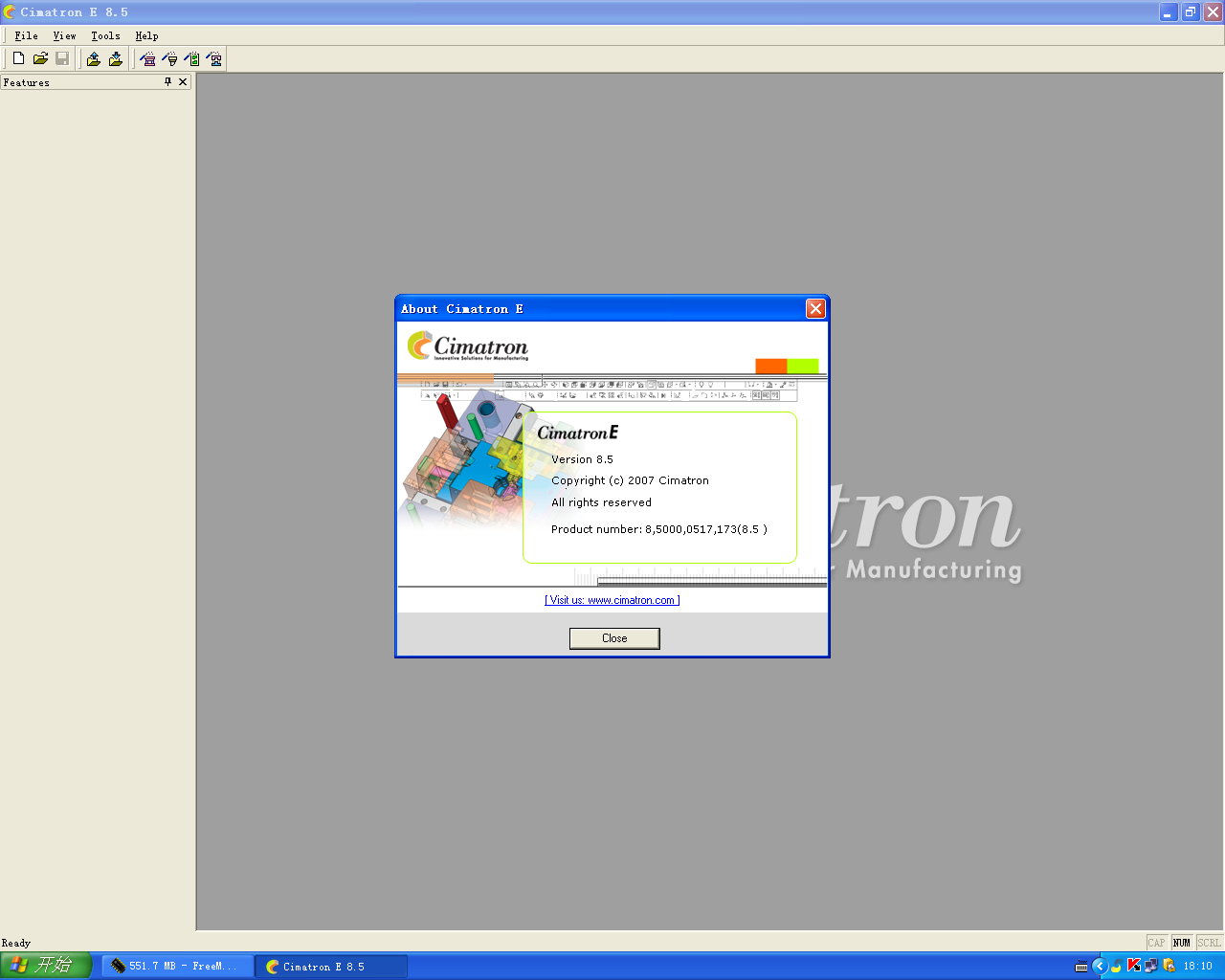The height and width of the screenshot is (980, 1225).
Task: Restore down the Cimatron E 8.5 window
Action: (x=1191, y=12)
